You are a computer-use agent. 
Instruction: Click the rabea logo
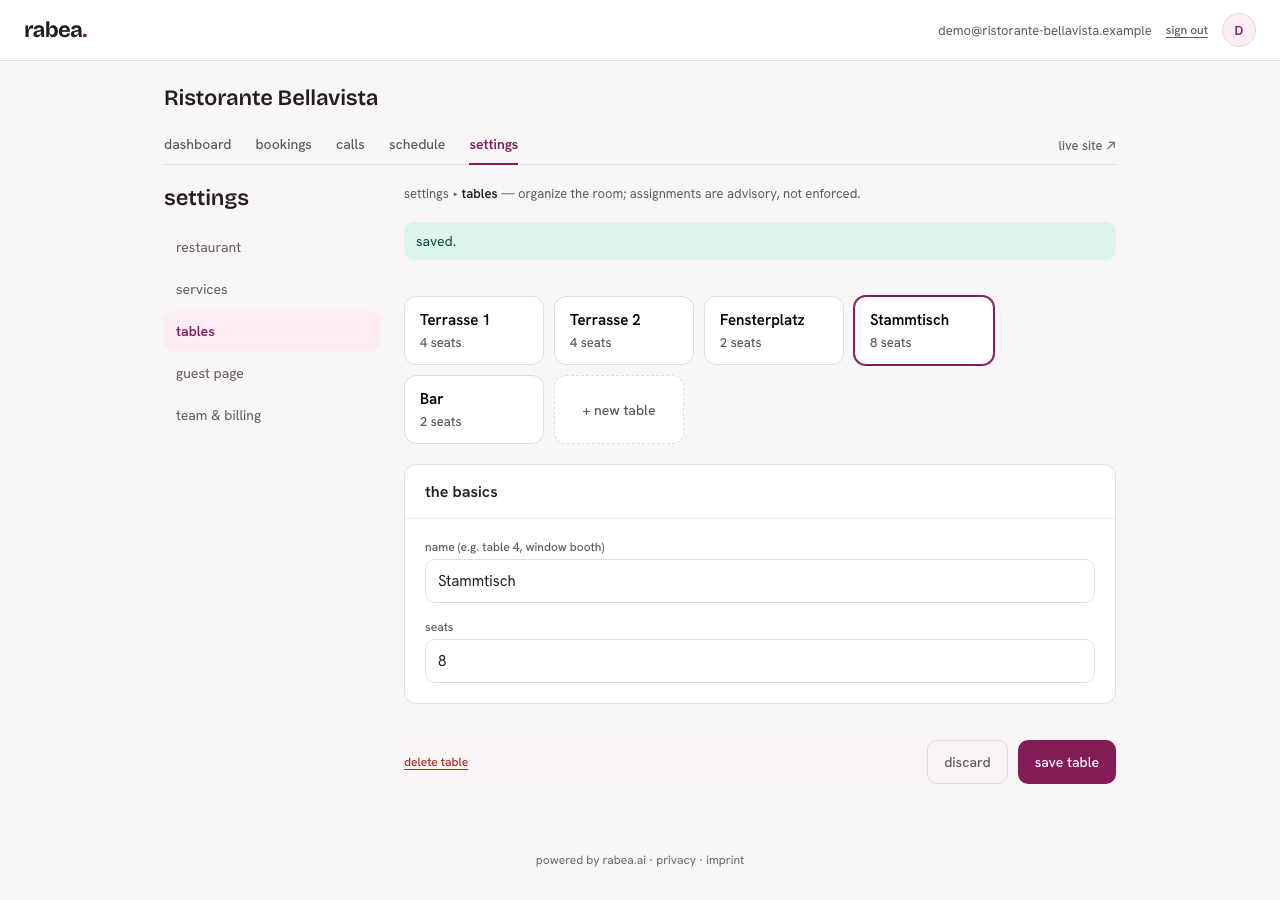56,30
